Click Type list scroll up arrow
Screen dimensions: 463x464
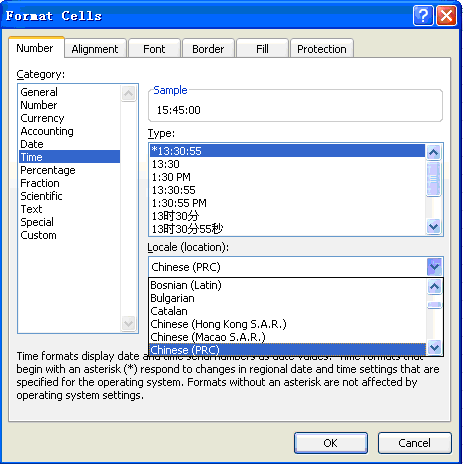[434, 152]
